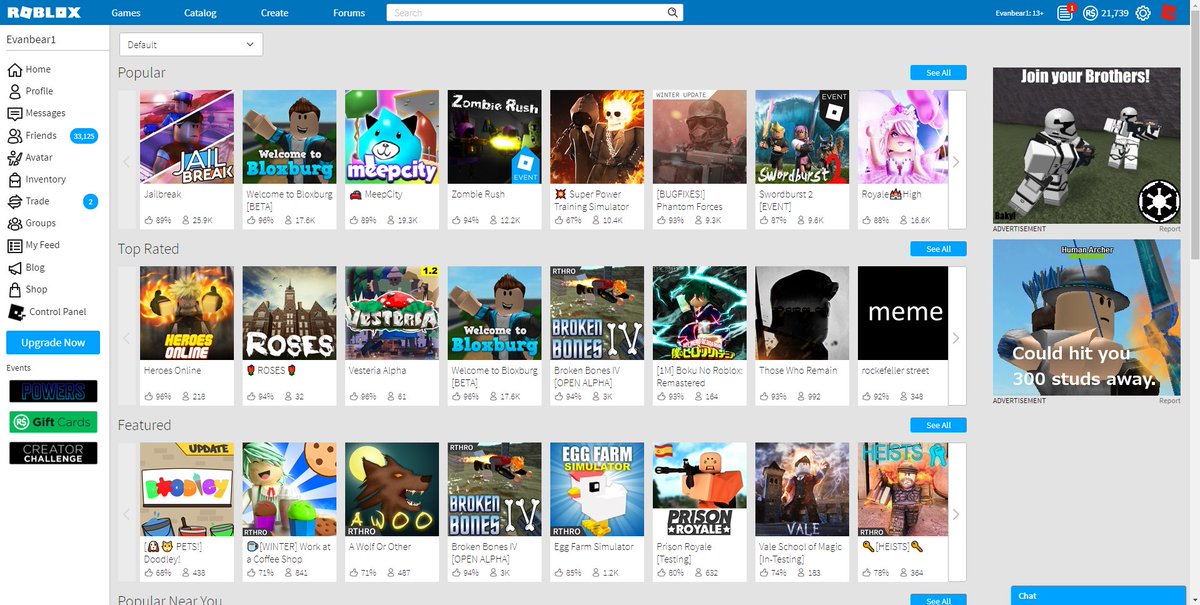Click the Roblox logo in header
Viewport: 1200px width, 605px height.
coord(44,12)
